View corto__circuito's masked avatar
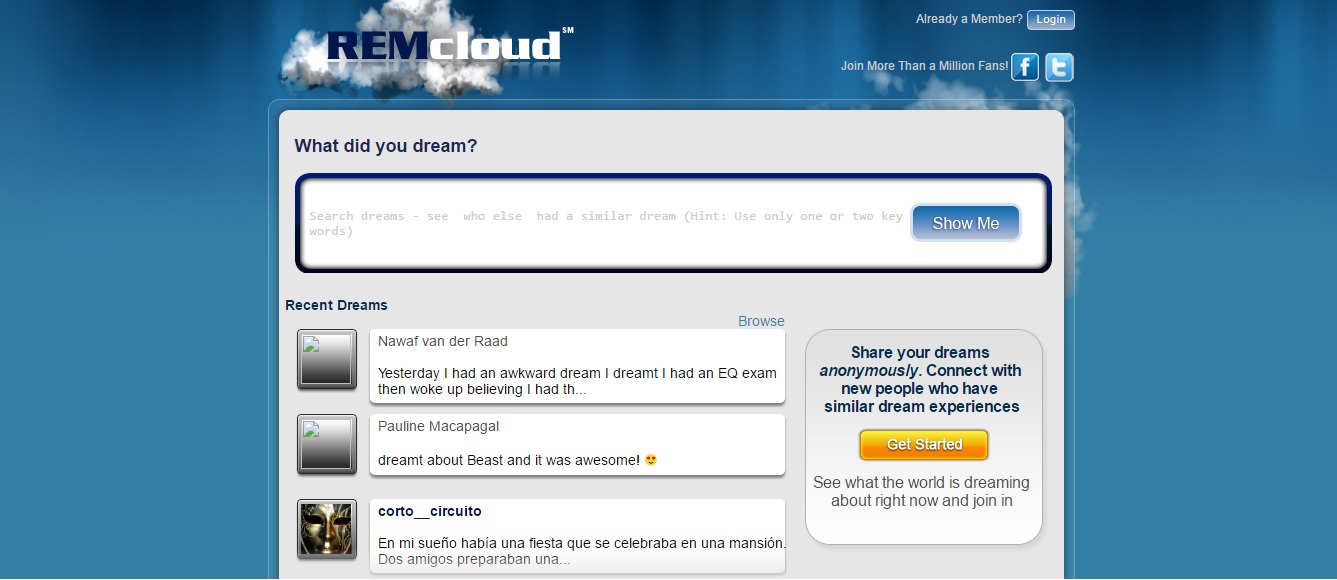The image size is (1337, 580). click(x=327, y=530)
